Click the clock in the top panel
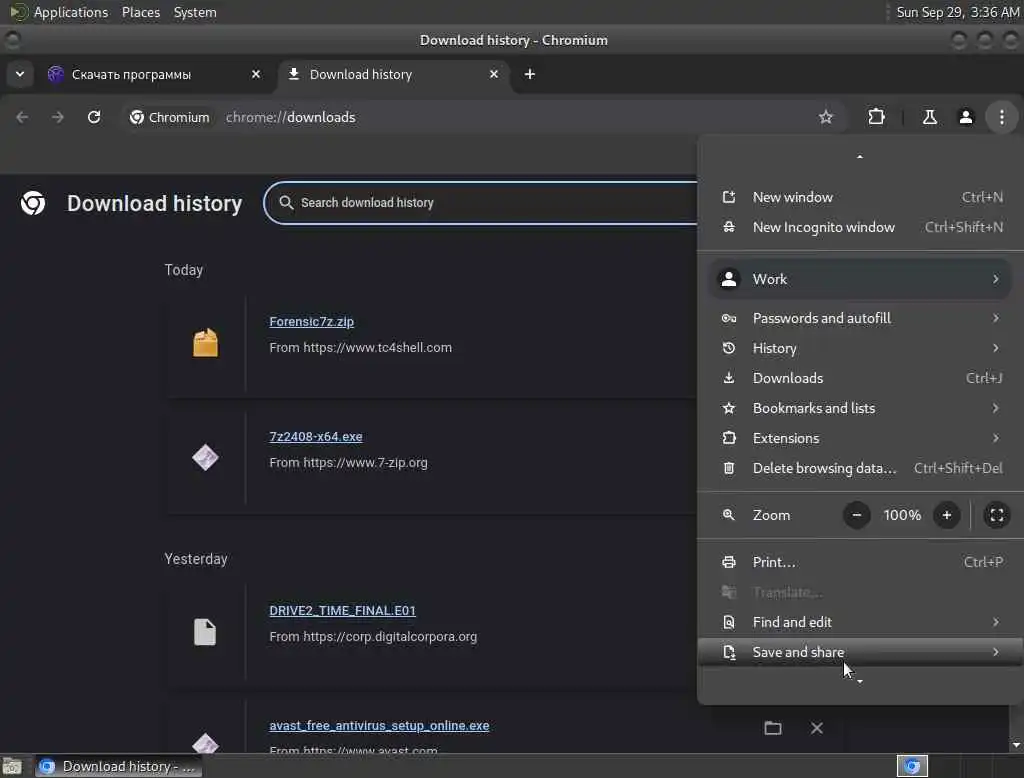1024x778 pixels. click(x=957, y=12)
